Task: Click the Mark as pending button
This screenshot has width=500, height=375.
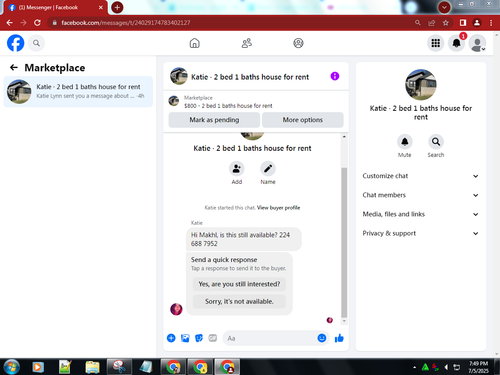Action: pyautogui.click(x=214, y=120)
